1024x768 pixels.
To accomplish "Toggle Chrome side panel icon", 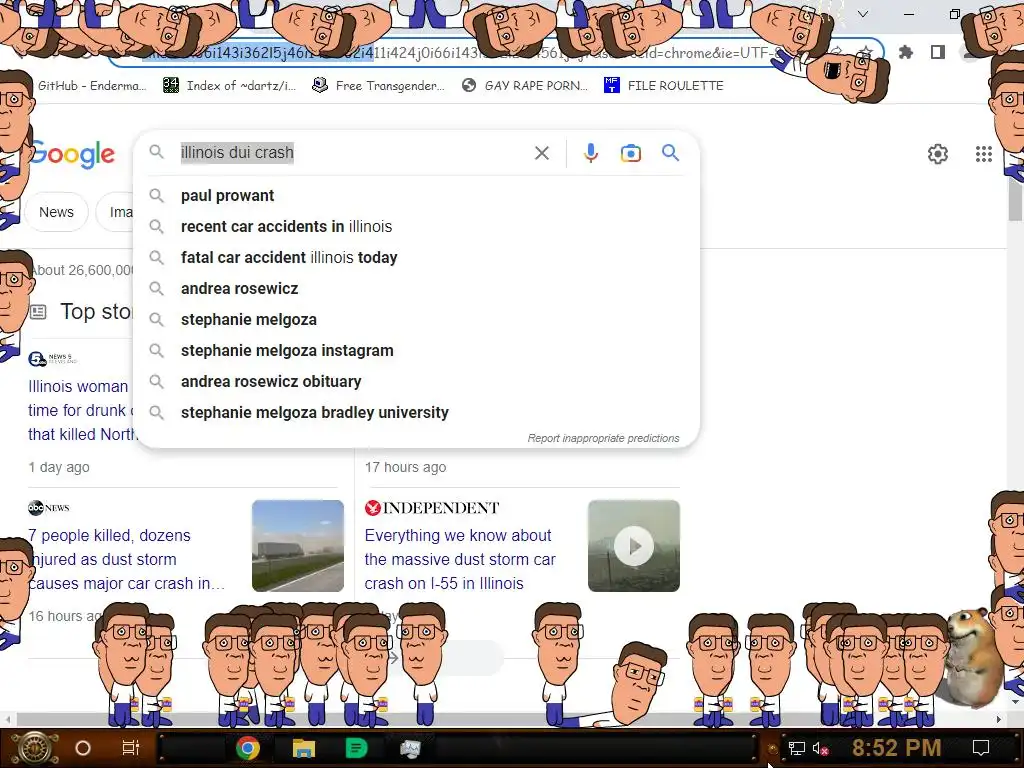I will pos(938,52).
